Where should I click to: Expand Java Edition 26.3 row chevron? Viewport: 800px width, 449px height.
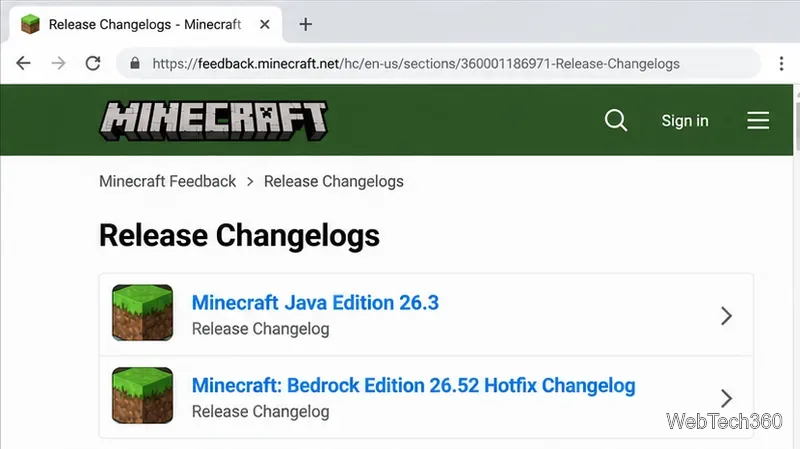pyautogui.click(x=727, y=316)
